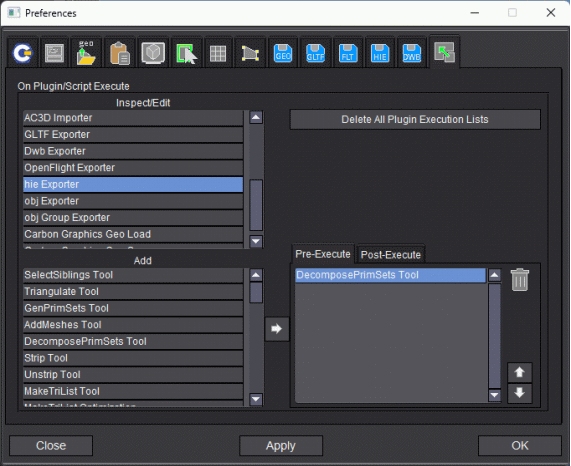Open the DWB export preferences tab

point(411,54)
